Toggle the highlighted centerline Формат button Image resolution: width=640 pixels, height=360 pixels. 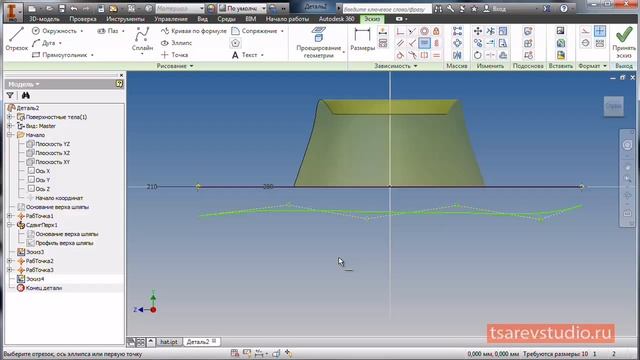tap(600, 31)
